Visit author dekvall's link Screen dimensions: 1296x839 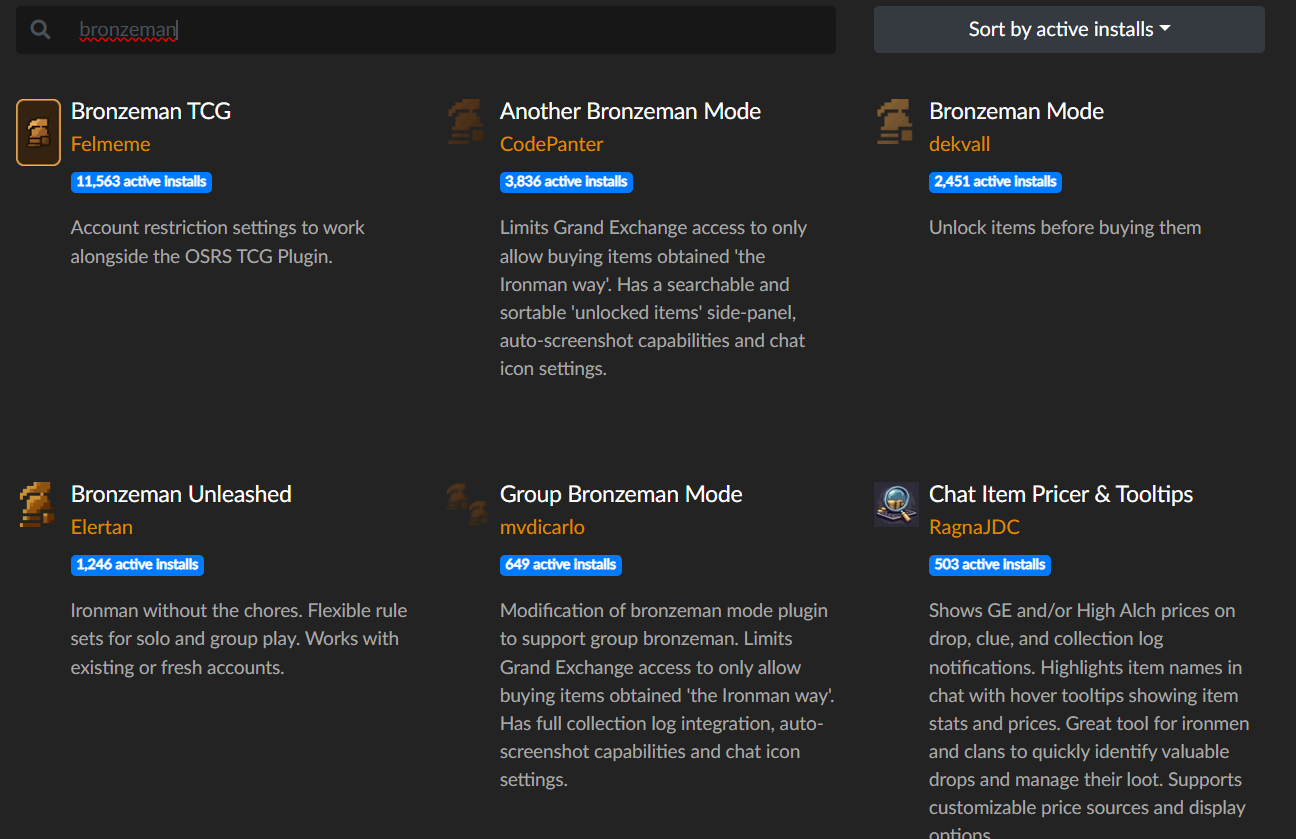959,144
